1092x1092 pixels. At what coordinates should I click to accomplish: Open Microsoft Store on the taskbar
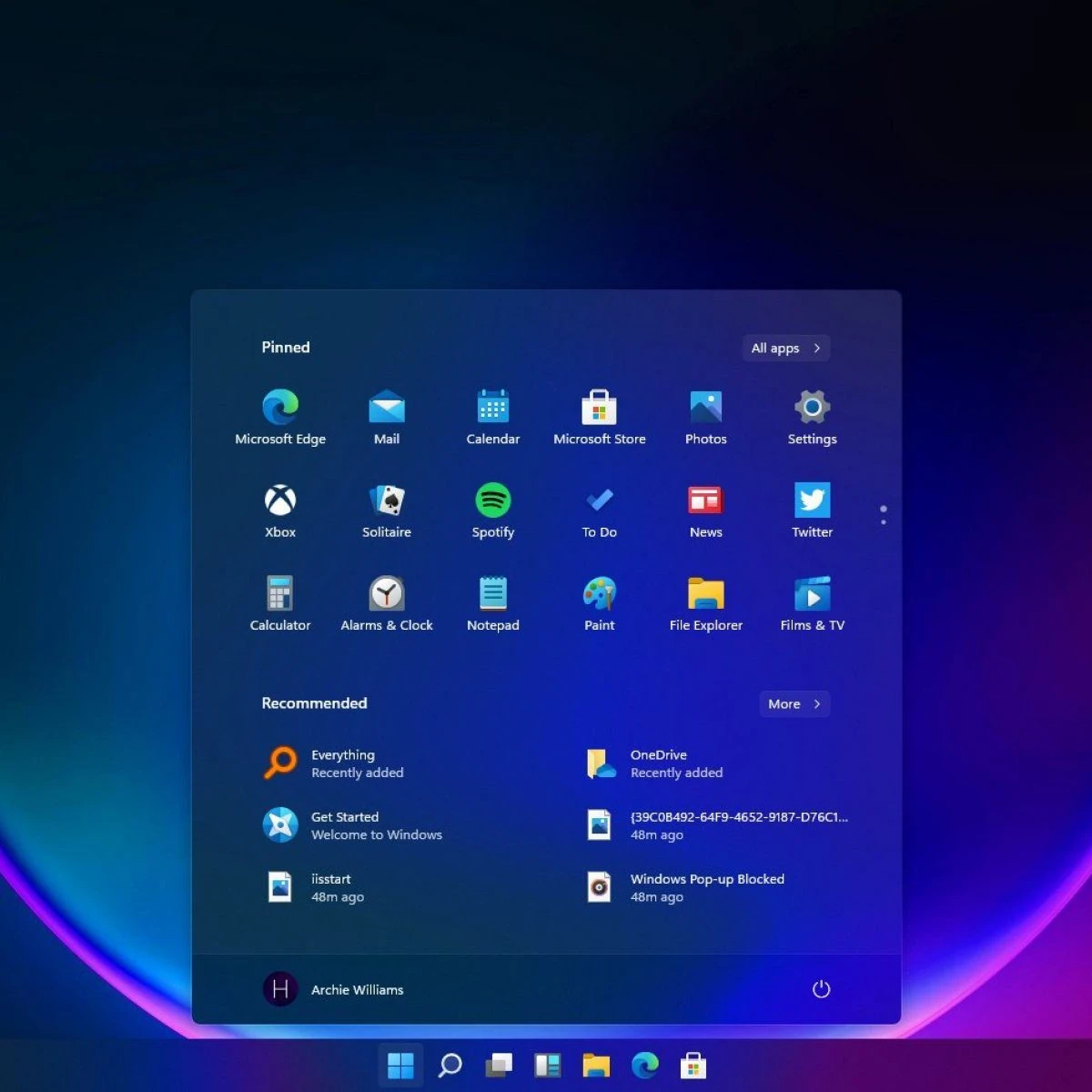[x=693, y=1065]
